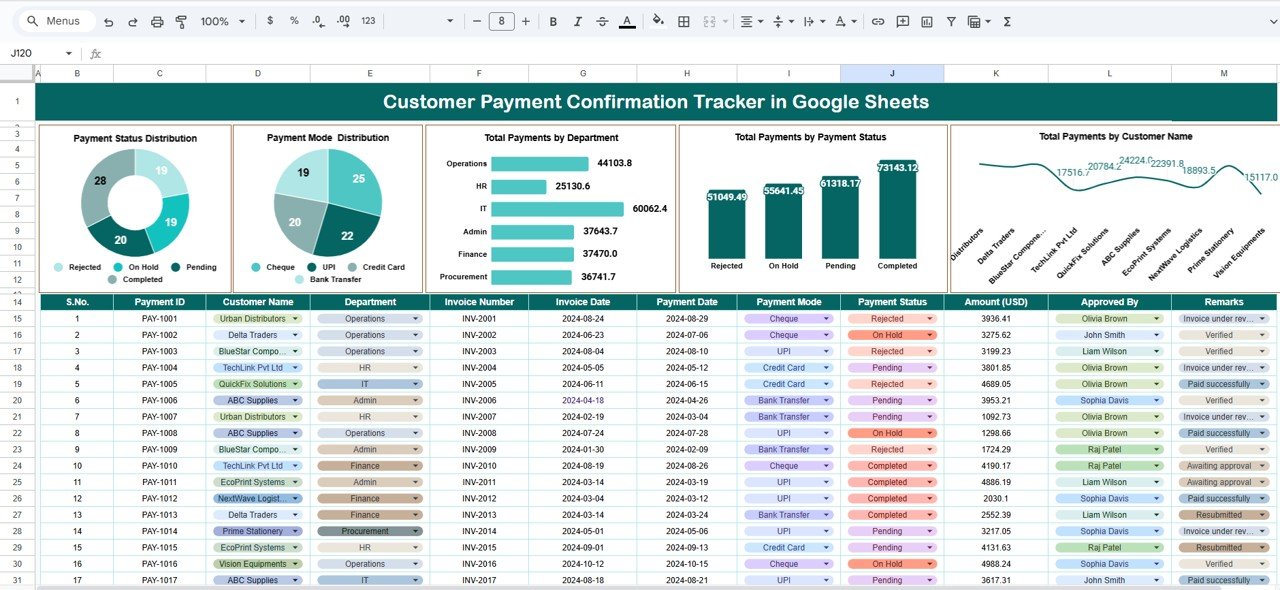This screenshot has height=590, width=1280.
Task: Apply currency format with the dollar icon
Action: point(268,20)
